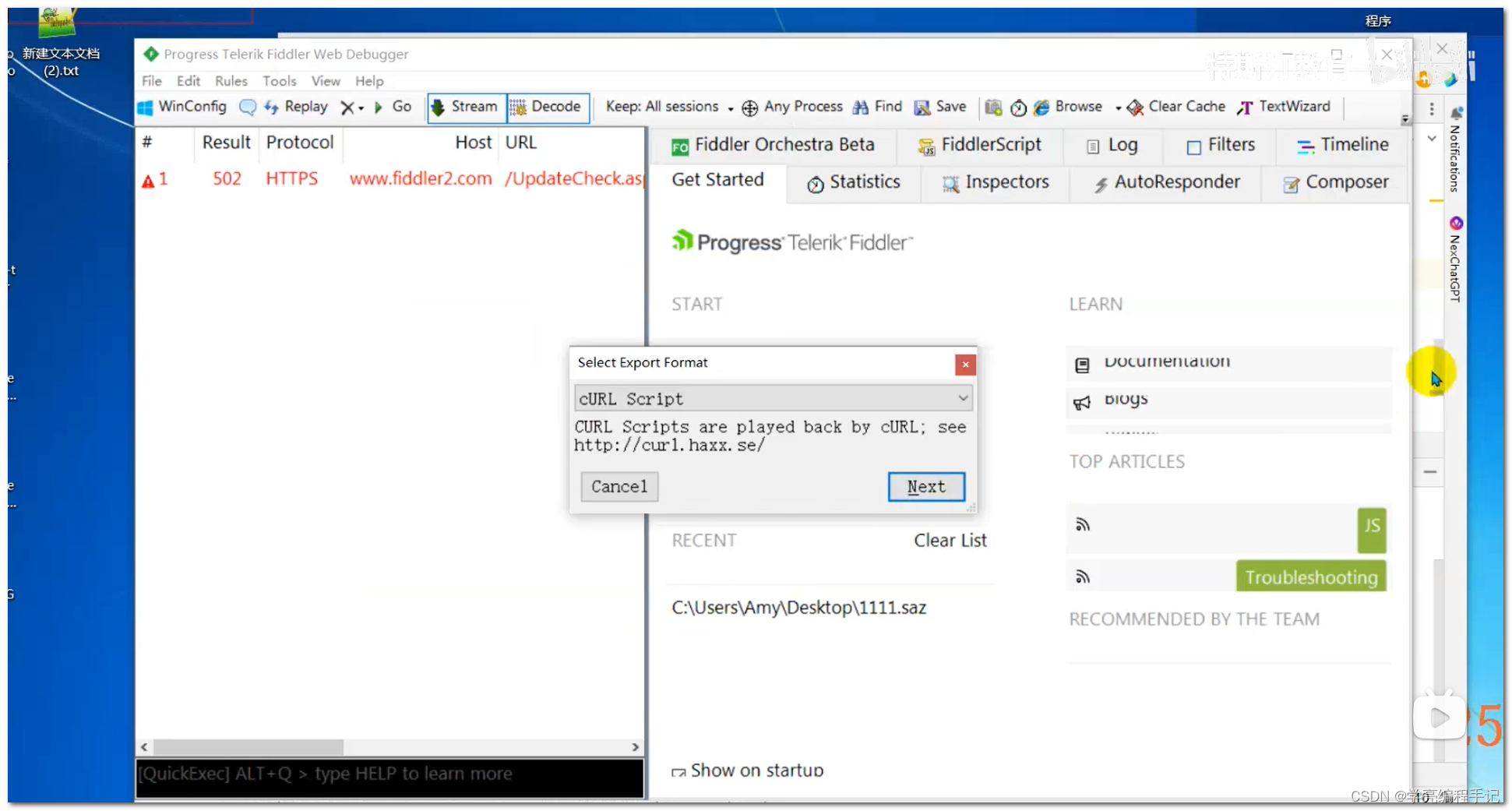
Task: Click Next in export dialog
Action: pyautogui.click(x=926, y=487)
